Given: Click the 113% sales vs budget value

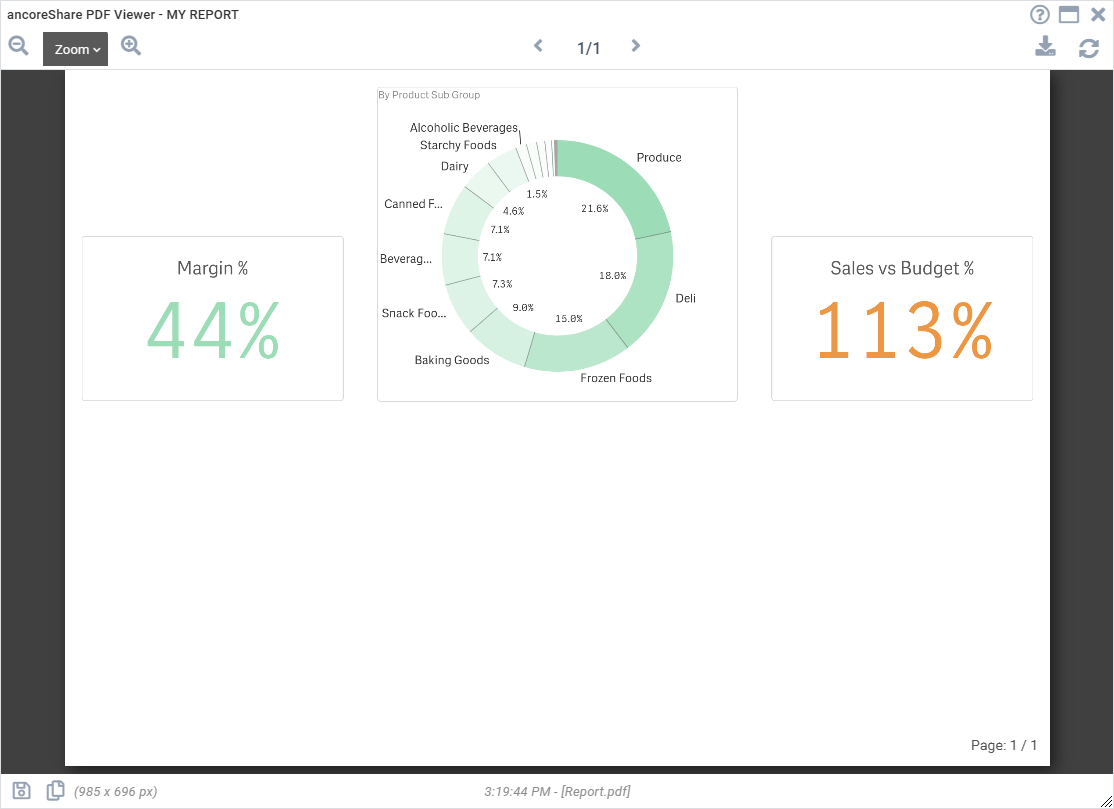Looking at the screenshot, I should click(x=904, y=330).
